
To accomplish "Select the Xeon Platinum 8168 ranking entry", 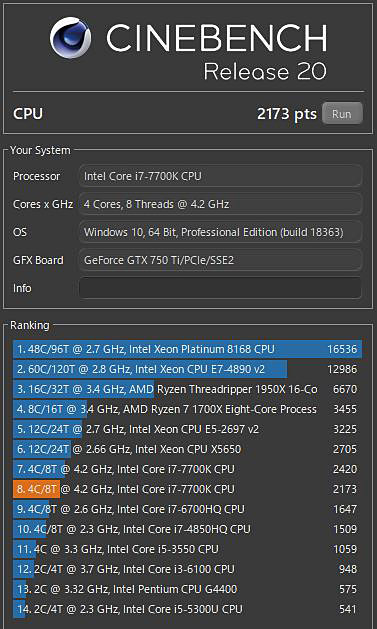I will coord(187,349).
